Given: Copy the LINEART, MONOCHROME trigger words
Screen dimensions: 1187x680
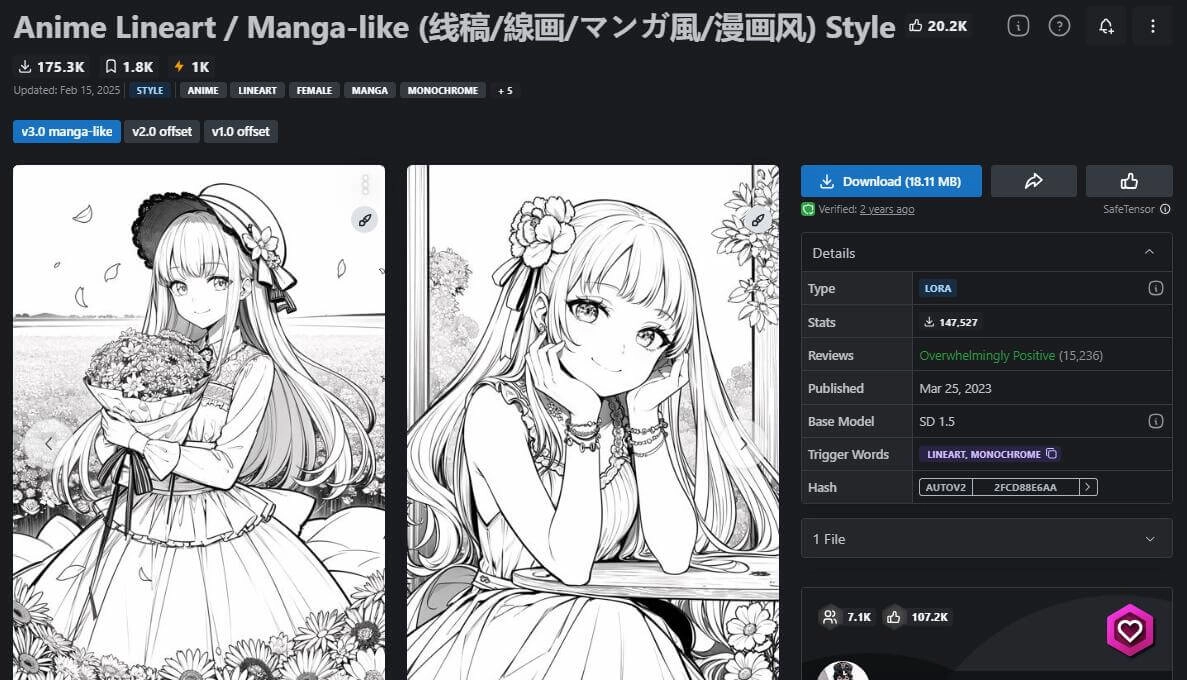Looking at the screenshot, I should [x=1051, y=454].
